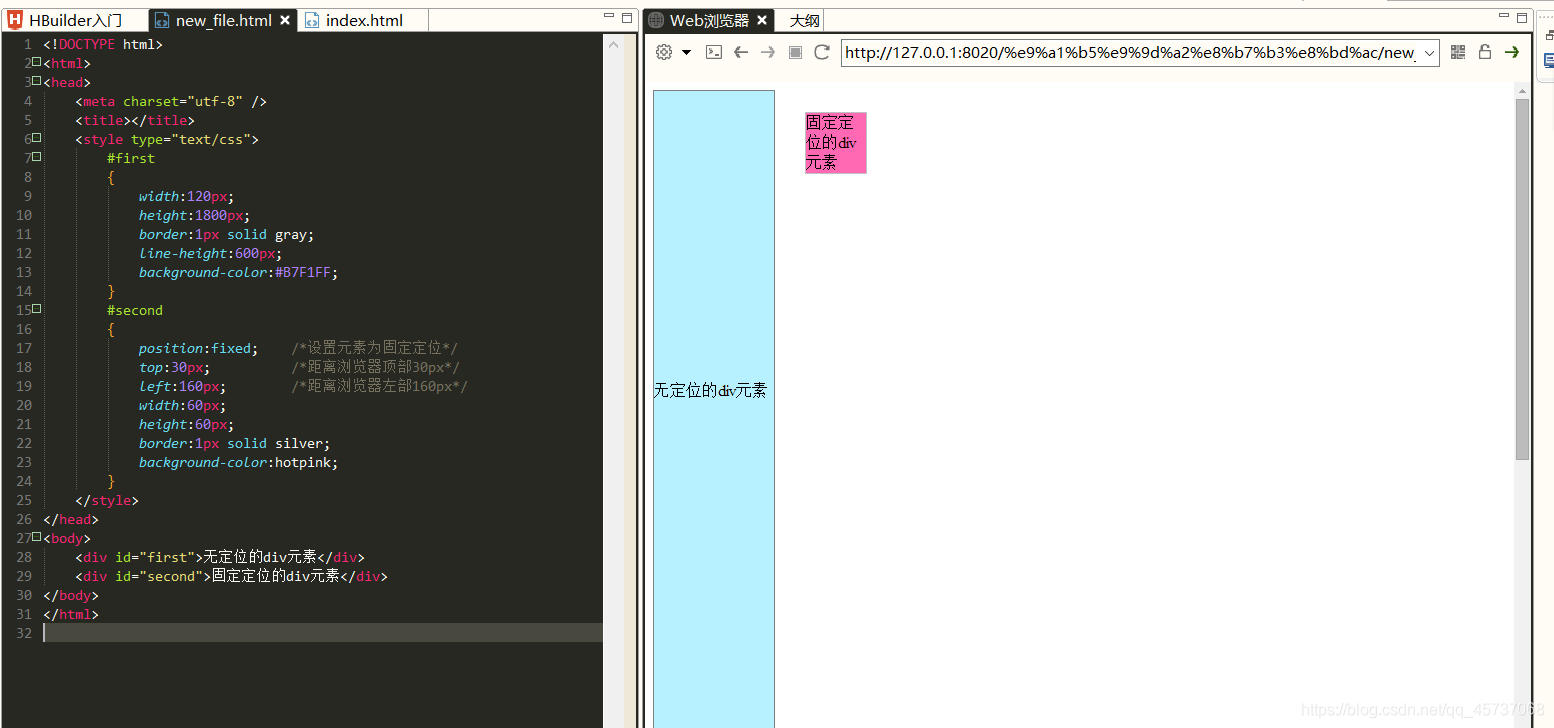Switch to the HBuilder入门 tab
Viewport: 1554px width, 728px height.
point(74,20)
